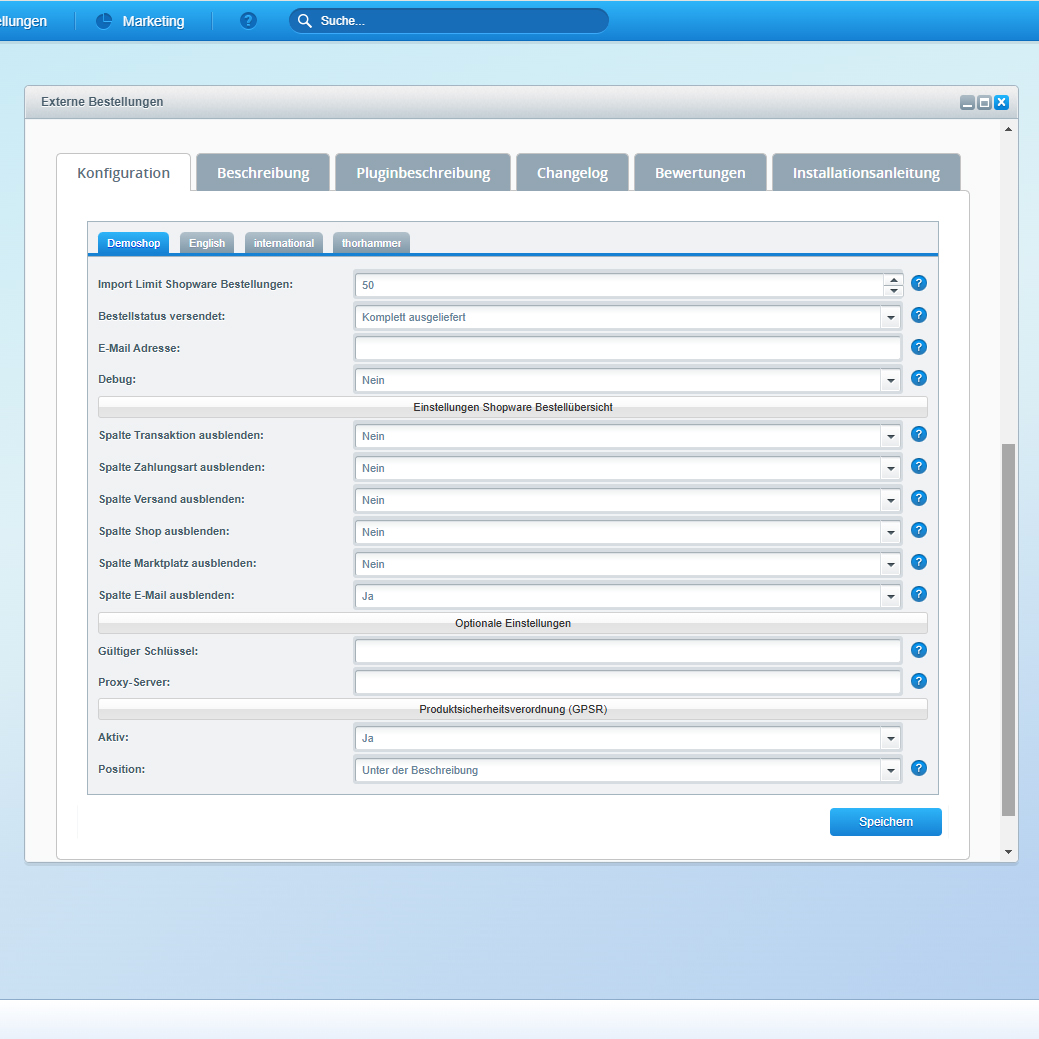The height and width of the screenshot is (1039, 1039).
Task: Expand the Debug dropdown
Action: coord(890,380)
